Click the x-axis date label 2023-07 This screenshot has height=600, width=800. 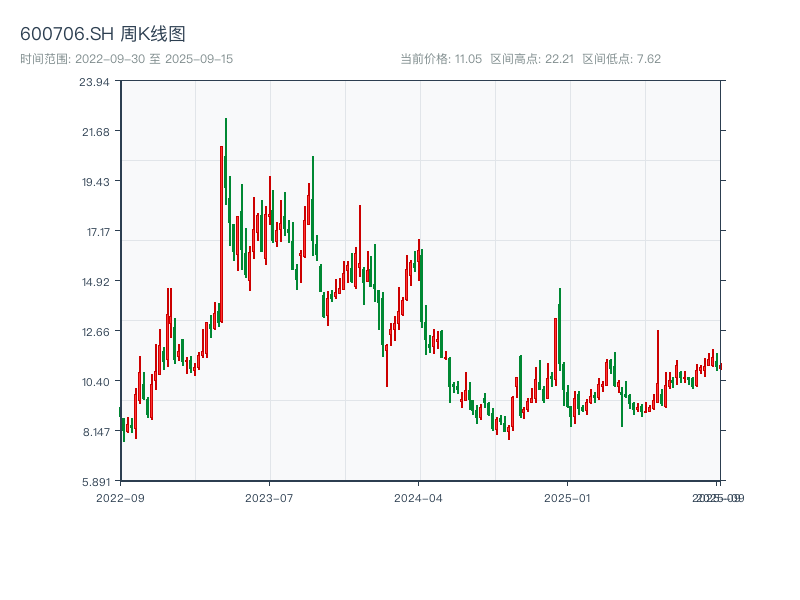tap(269, 498)
